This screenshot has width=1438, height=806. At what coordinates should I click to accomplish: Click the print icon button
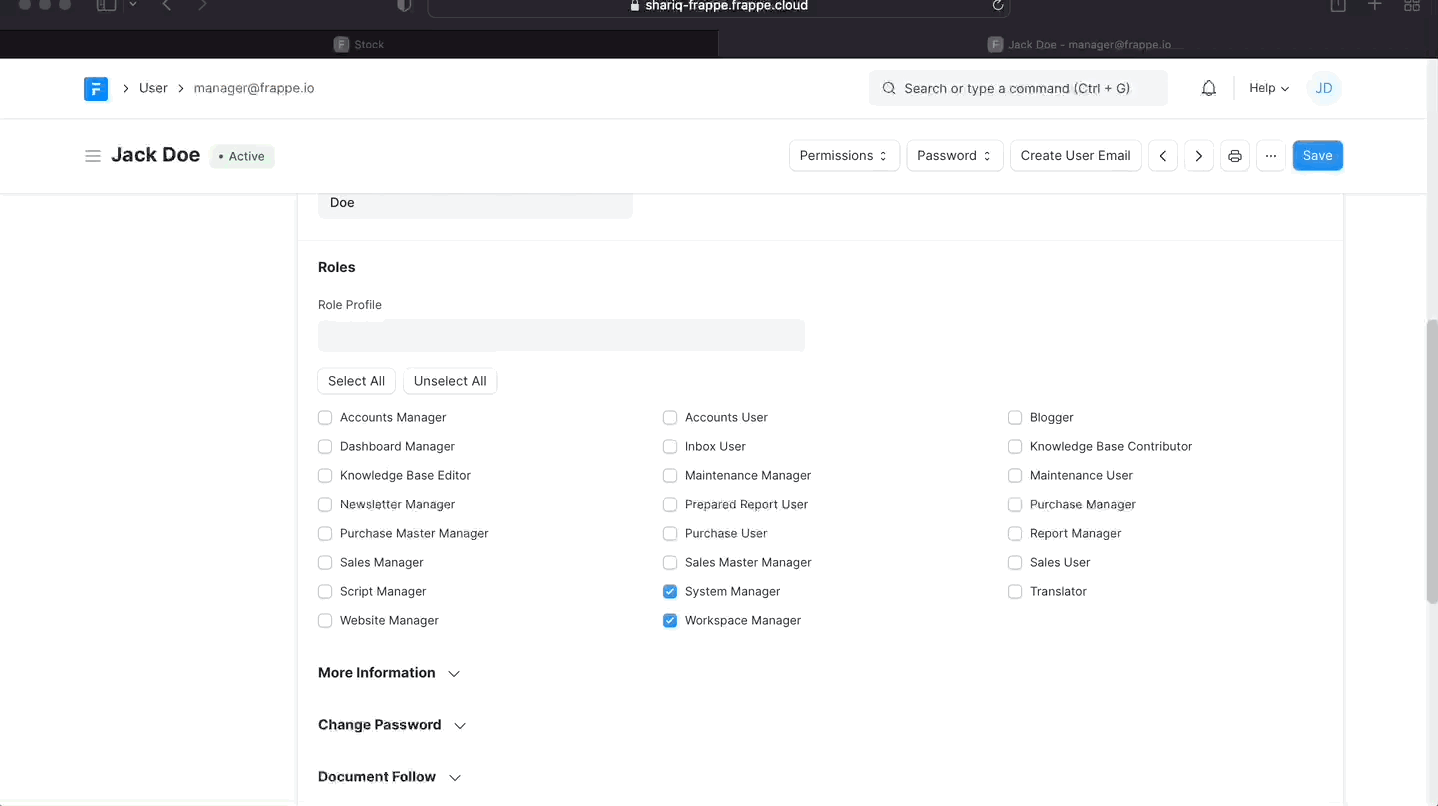click(x=1235, y=156)
